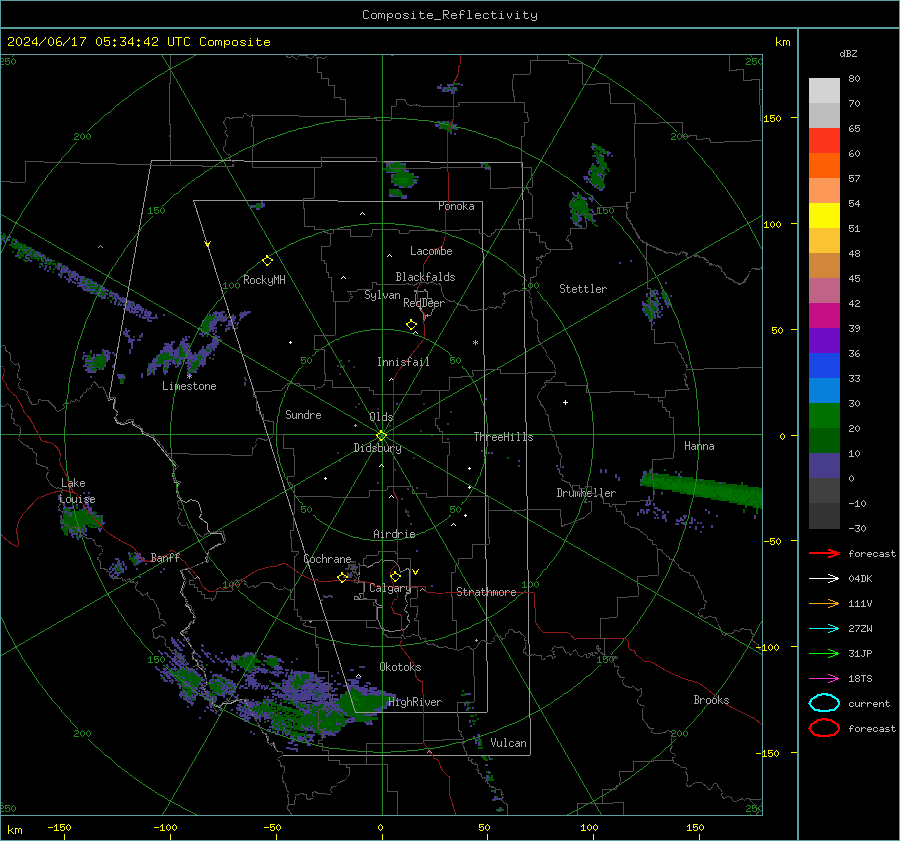Click the RockyMH location label
The image size is (900, 841).
[264, 280]
